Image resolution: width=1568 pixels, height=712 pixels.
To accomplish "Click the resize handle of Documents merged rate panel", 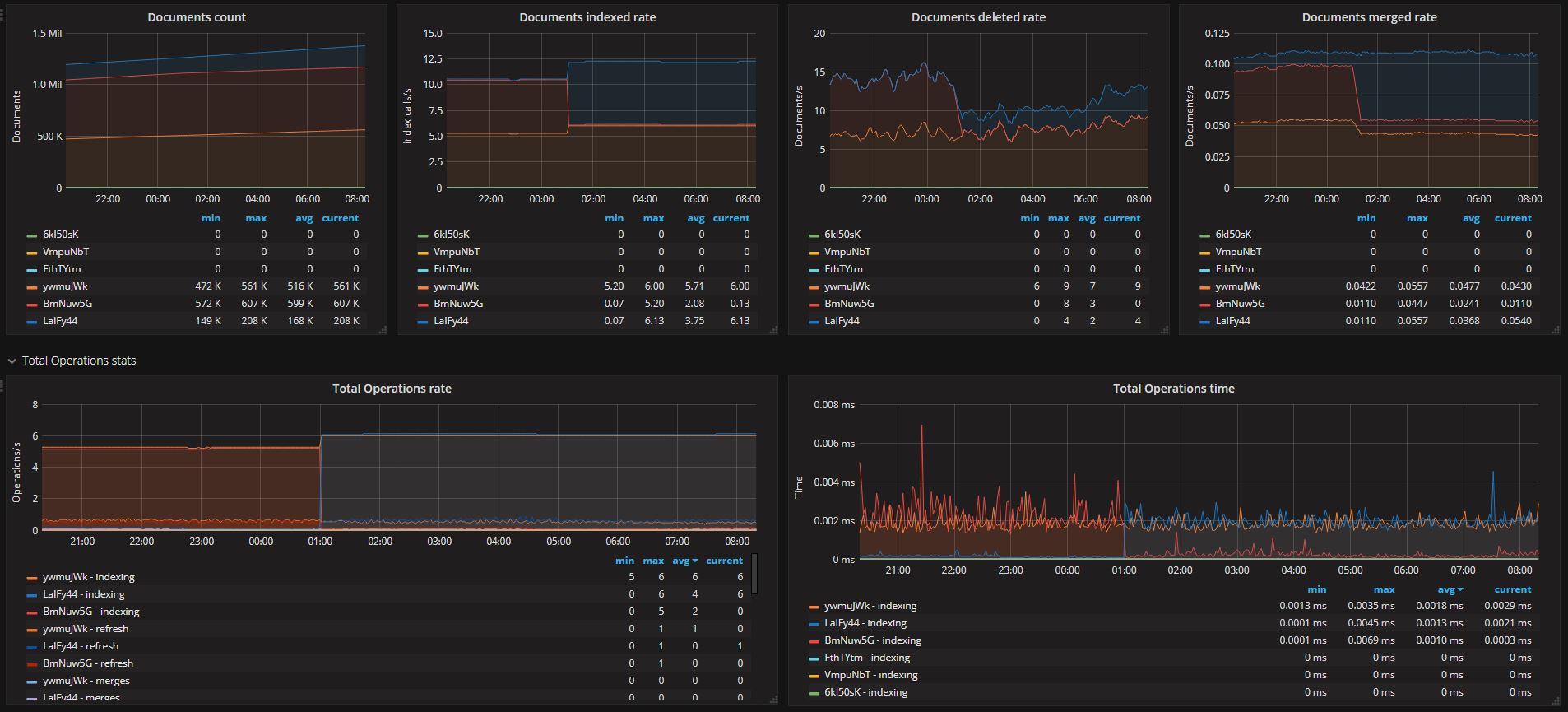I will click(x=1555, y=330).
